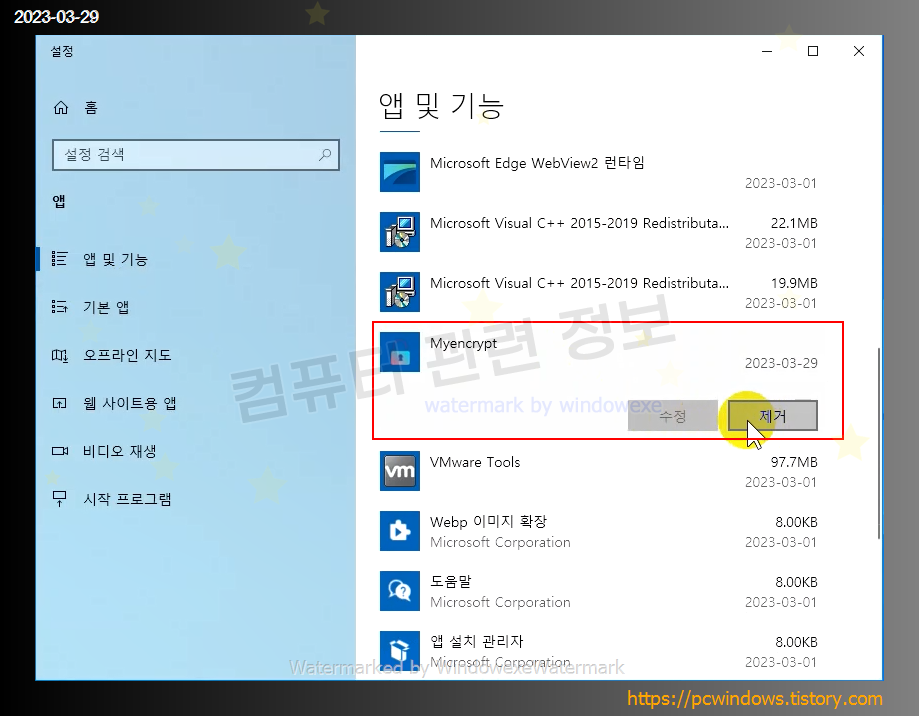The image size is (919, 716).
Task: Select the 앱 설치 관리자 entry name
Action: point(476,642)
